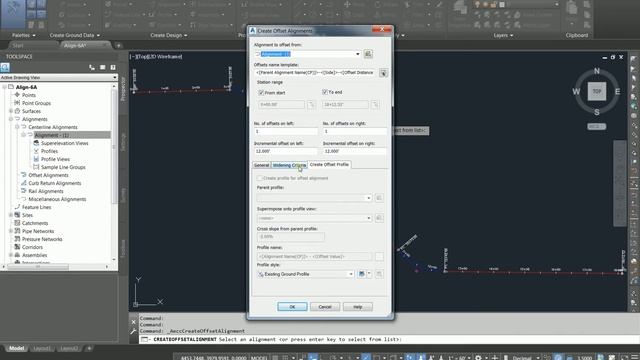Click start station picker icon
The width and height of the screenshot is (640, 360).
click(x=311, y=105)
